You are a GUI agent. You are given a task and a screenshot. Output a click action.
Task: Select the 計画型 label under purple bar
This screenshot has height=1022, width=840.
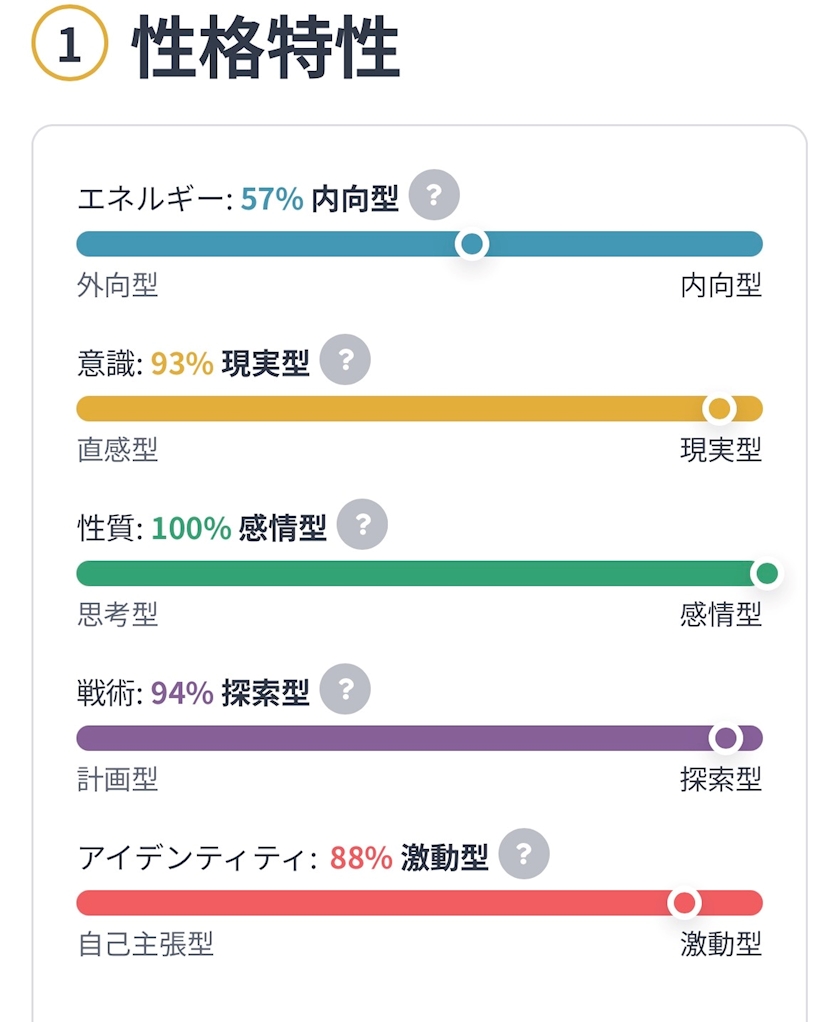click(x=117, y=780)
